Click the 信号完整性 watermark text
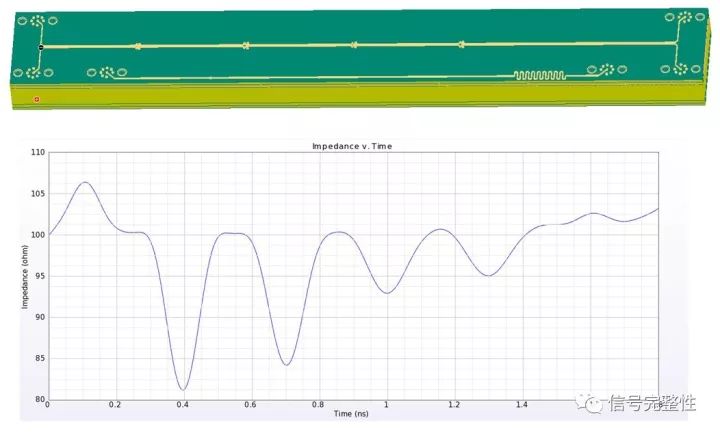This screenshot has width=720, height=435. tap(653, 403)
